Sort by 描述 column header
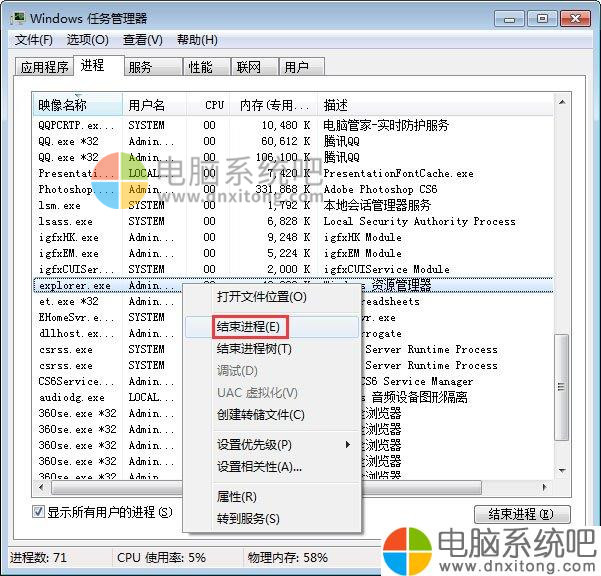 (x=435, y=105)
